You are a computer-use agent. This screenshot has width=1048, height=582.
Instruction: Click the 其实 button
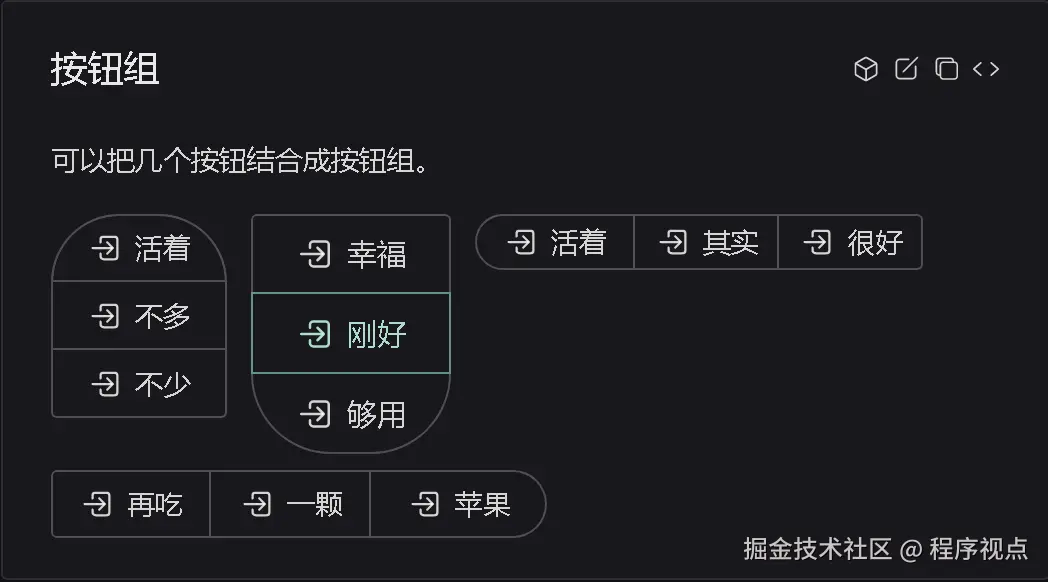706,241
